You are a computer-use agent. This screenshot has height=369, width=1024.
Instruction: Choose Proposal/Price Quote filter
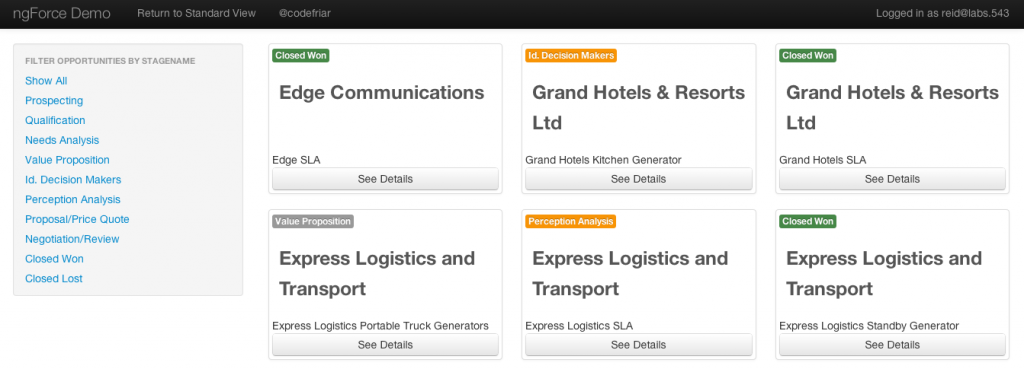click(77, 219)
